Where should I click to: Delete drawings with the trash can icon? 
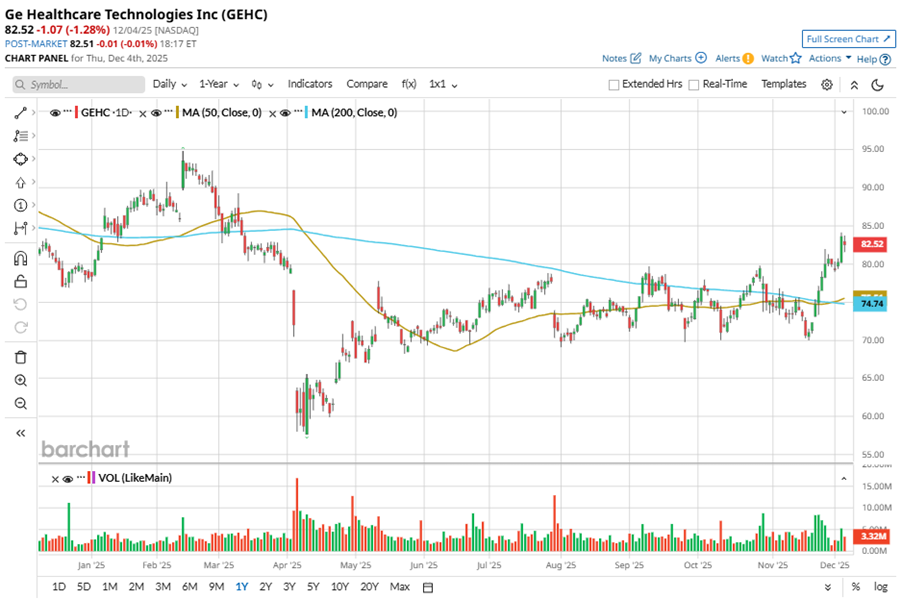tap(20, 357)
